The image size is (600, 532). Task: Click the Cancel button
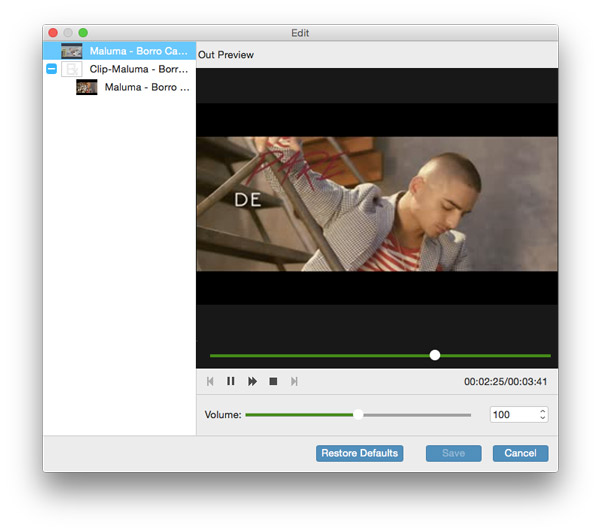pyautogui.click(x=520, y=453)
